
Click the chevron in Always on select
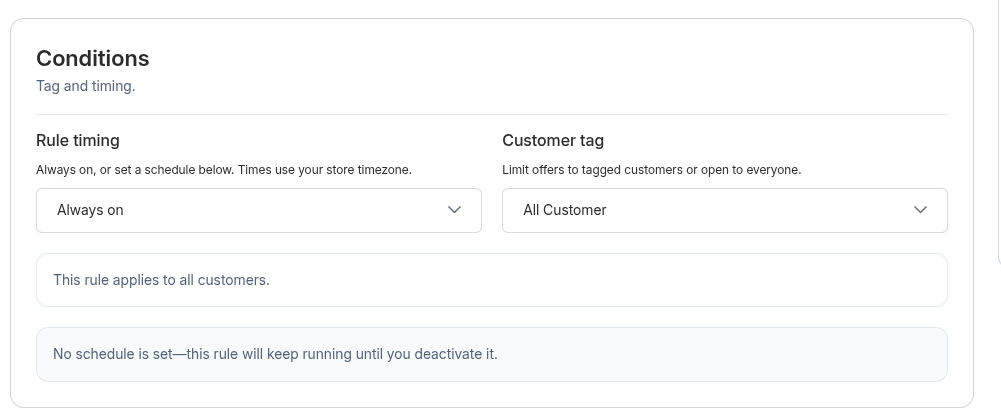tap(455, 210)
